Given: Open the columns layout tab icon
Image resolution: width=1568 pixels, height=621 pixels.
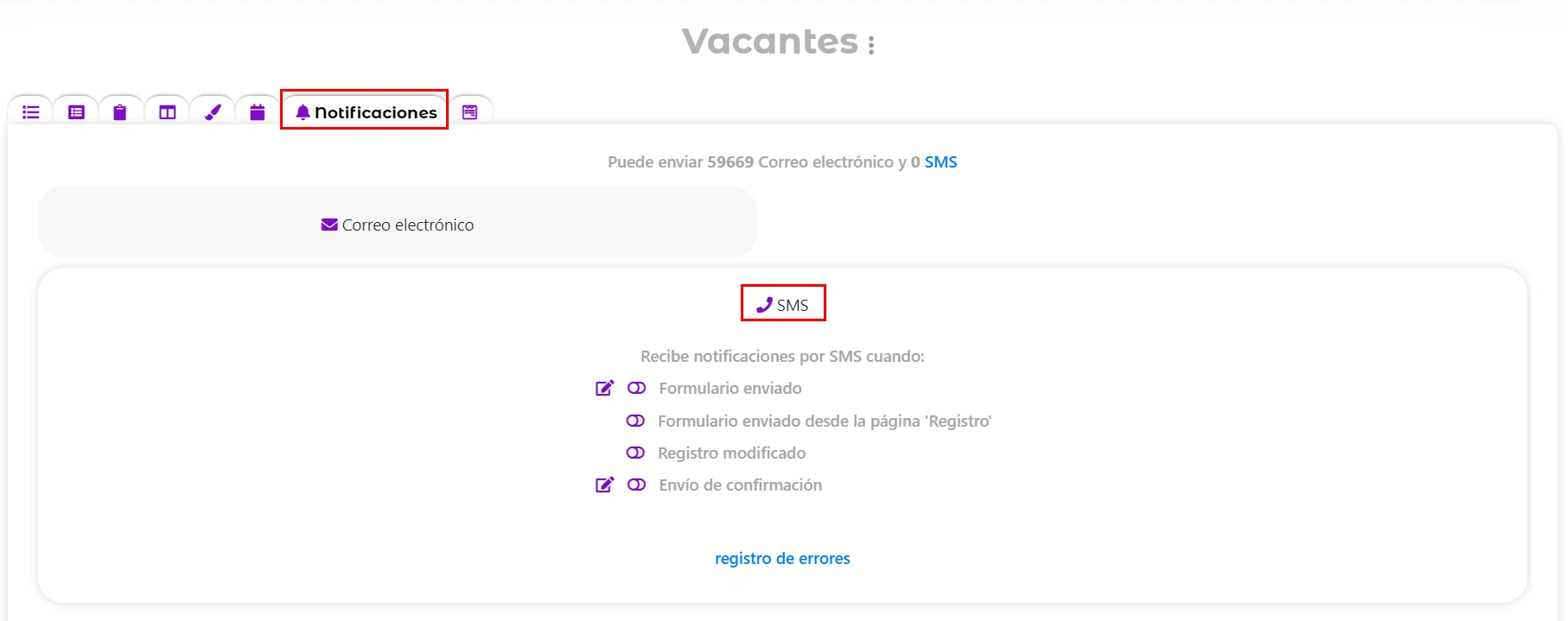Looking at the screenshot, I should pos(168,112).
